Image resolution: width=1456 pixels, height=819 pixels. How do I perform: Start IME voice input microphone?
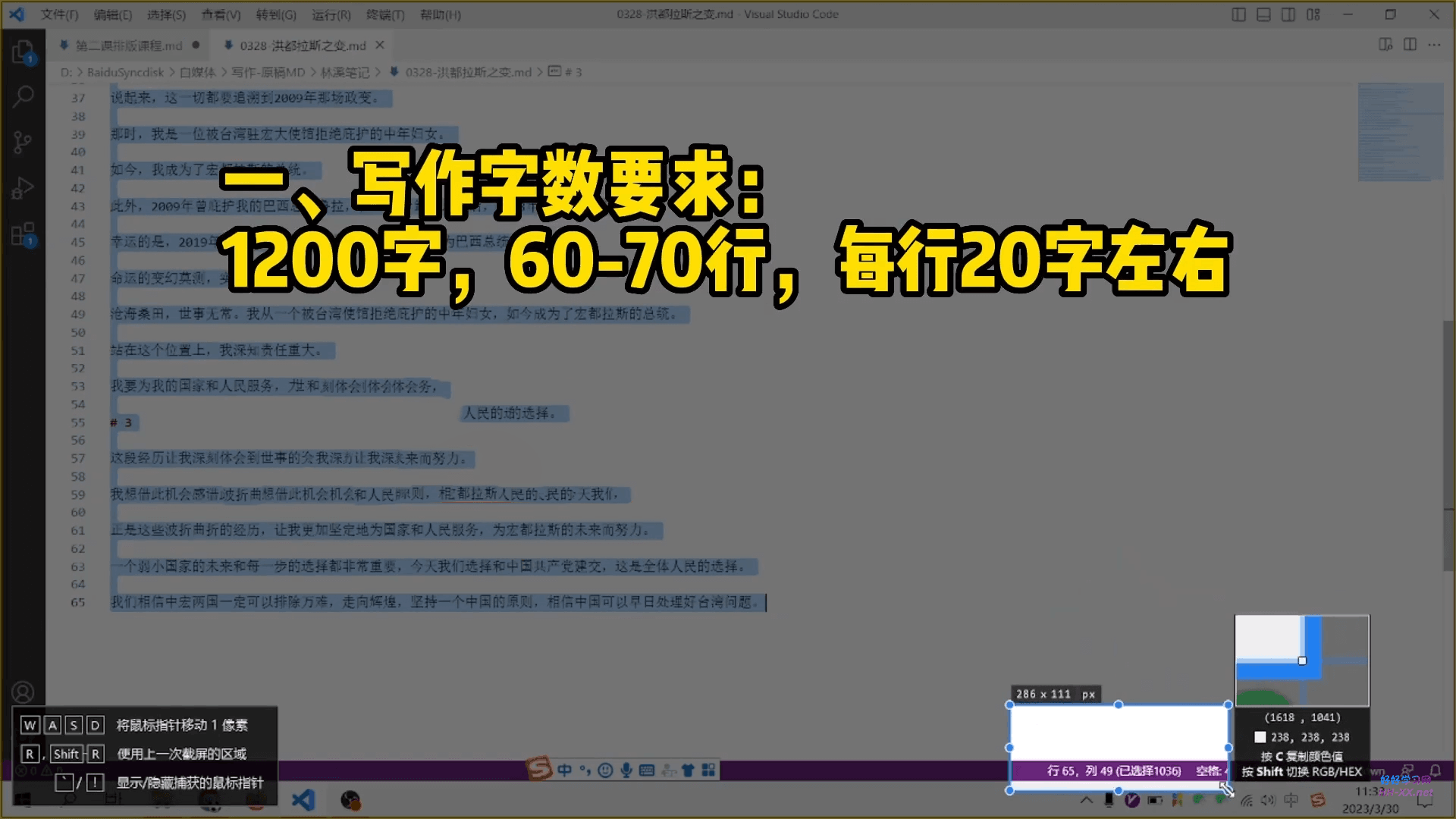point(626,770)
